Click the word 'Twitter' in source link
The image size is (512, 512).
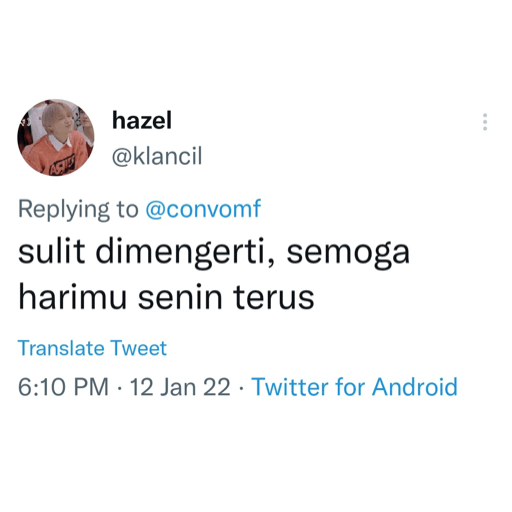(290, 387)
